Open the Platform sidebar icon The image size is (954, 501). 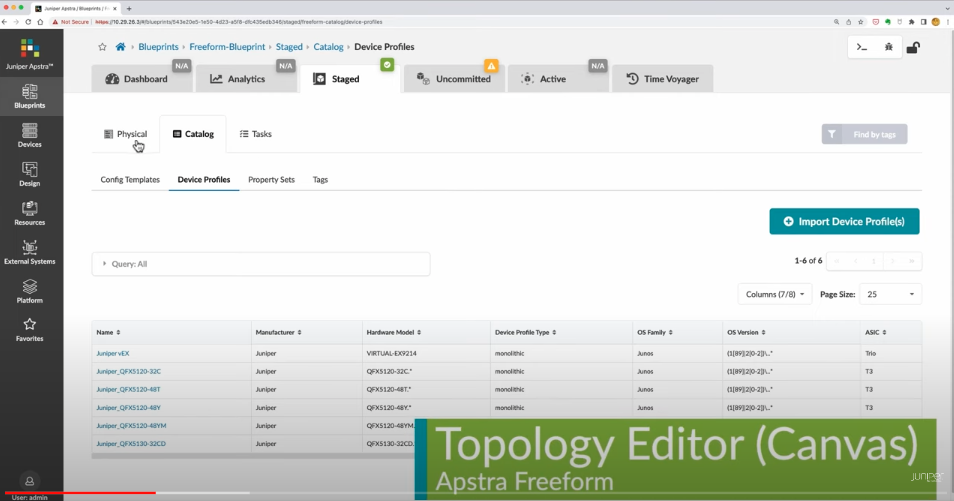30,291
